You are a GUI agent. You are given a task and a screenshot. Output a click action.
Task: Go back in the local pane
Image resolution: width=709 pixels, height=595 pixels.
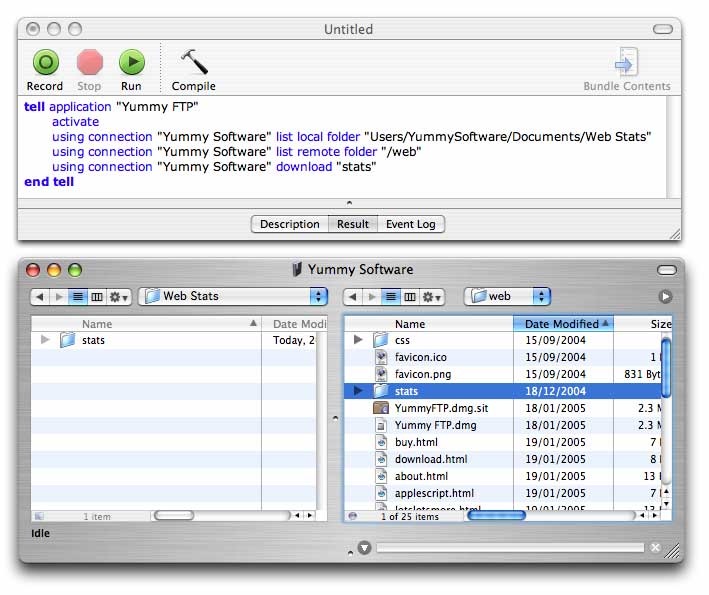[40, 297]
